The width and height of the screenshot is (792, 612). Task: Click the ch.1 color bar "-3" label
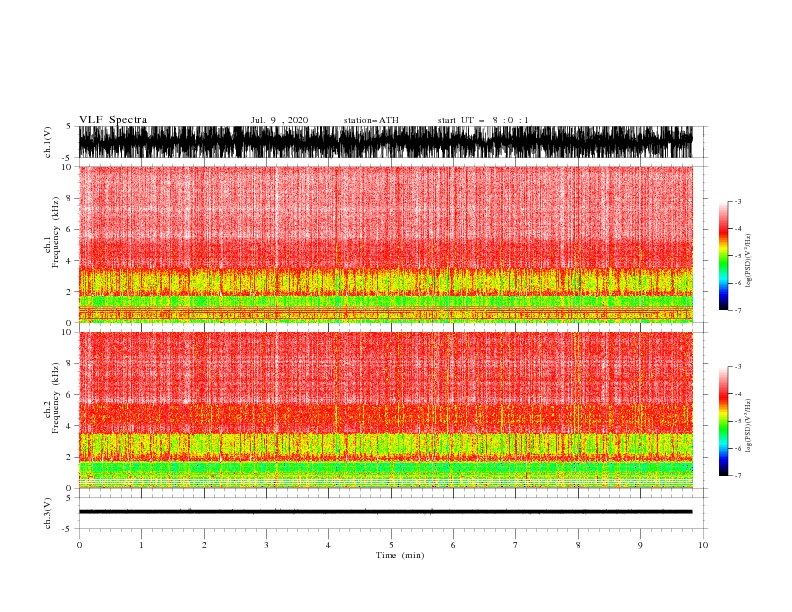coord(738,201)
